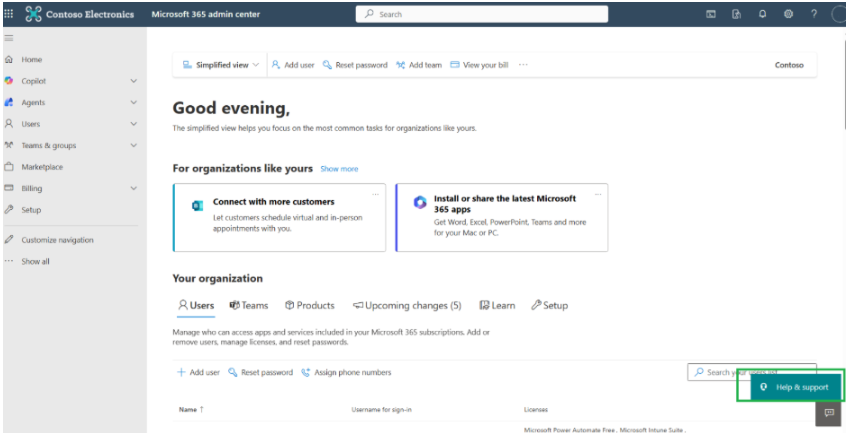Click the account profile avatar
Image resolution: width=846 pixels, height=433 pixels.
pos(838,15)
